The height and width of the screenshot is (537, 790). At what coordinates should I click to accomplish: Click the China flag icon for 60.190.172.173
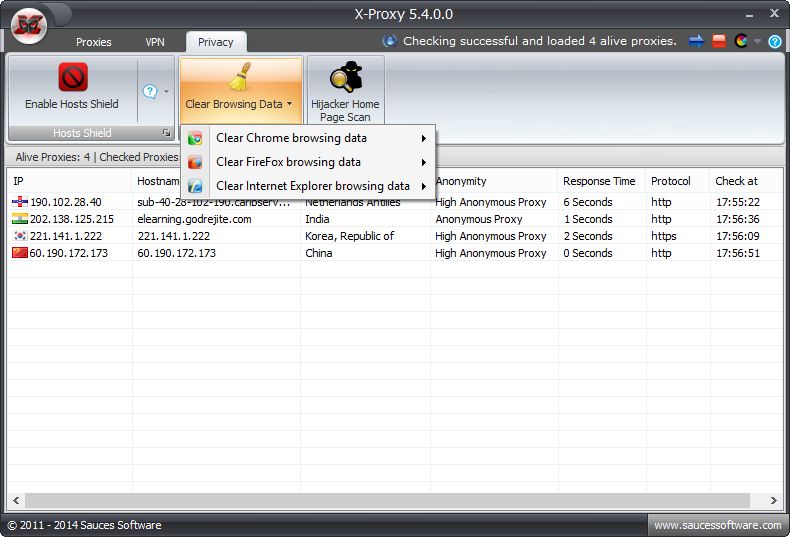[x=20, y=253]
